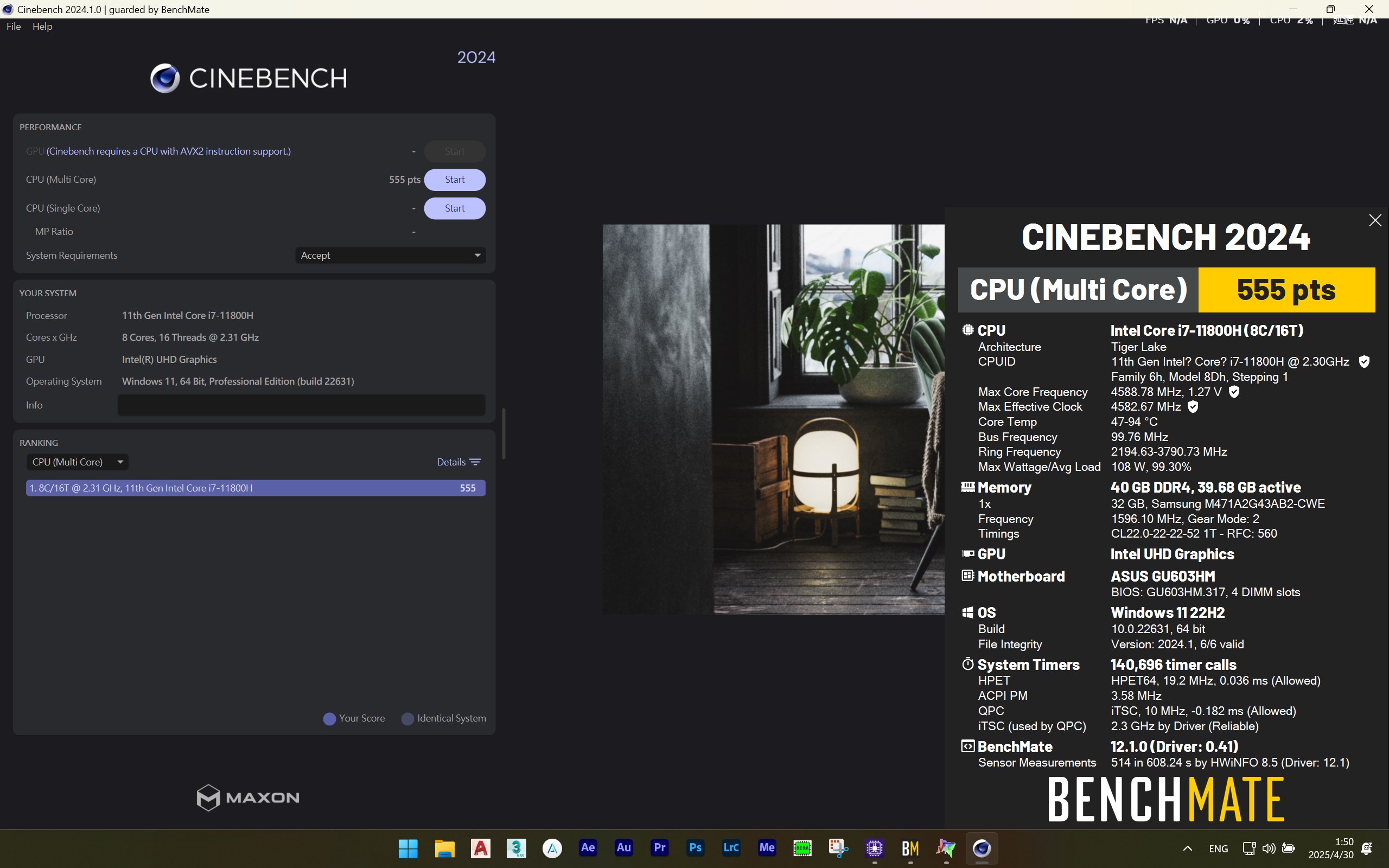Open the Snipping Tool from the taskbar
The height and width of the screenshot is (868, 1389).
(x=839, y=848)
